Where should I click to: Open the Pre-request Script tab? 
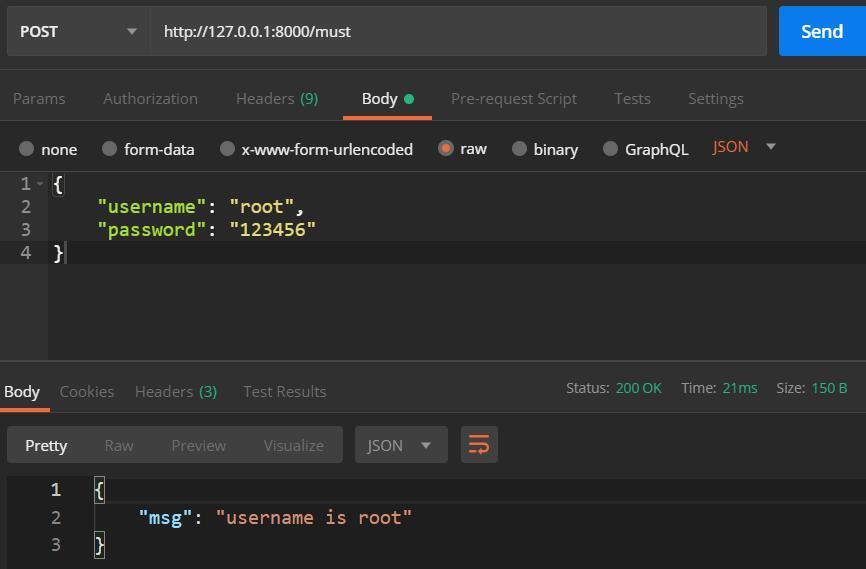pyautogui.click(x=514, y=99)
